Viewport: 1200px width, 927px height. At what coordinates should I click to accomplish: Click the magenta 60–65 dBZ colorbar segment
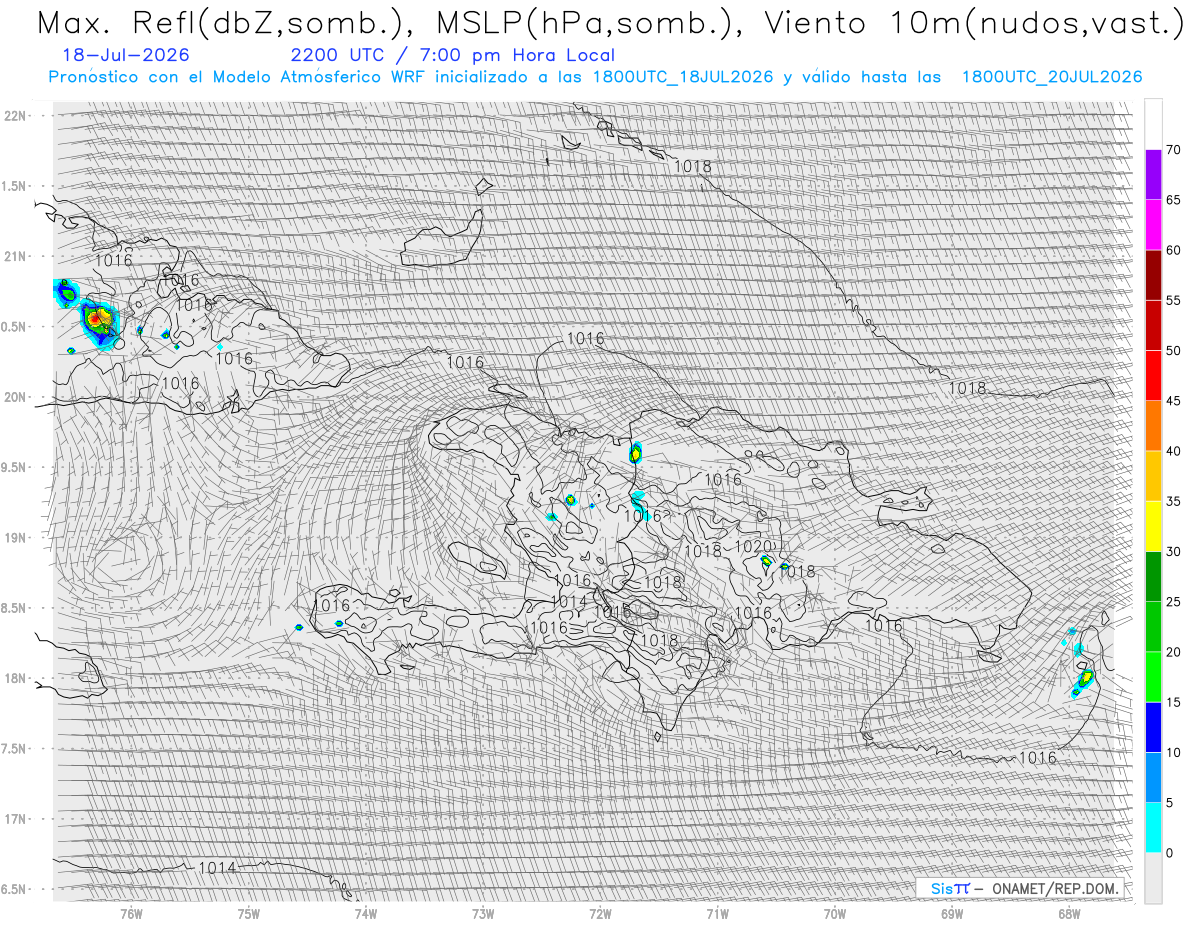coord(1153,225)
